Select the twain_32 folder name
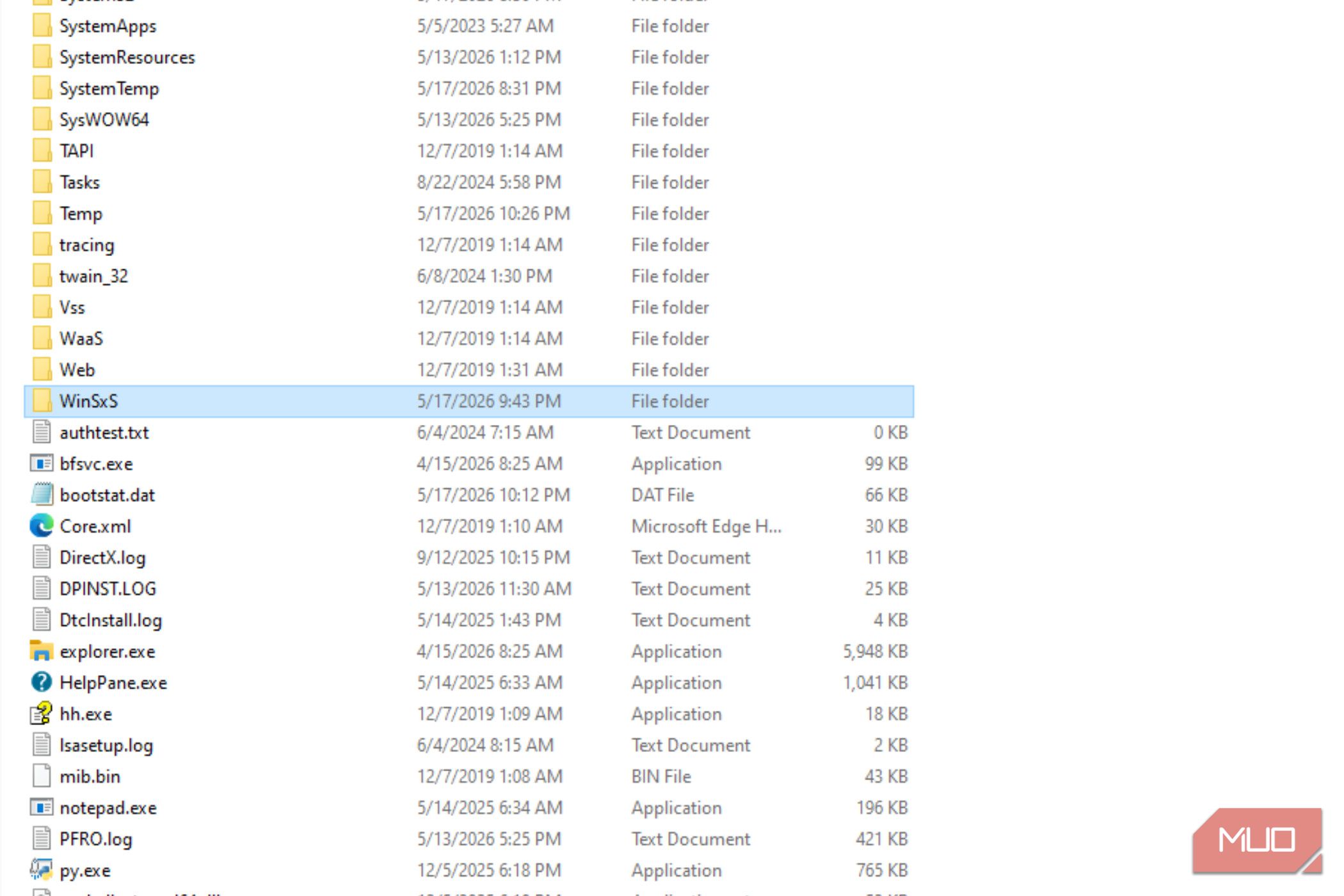The width and height of the screenshot is (1344, 896). (93, 276)
